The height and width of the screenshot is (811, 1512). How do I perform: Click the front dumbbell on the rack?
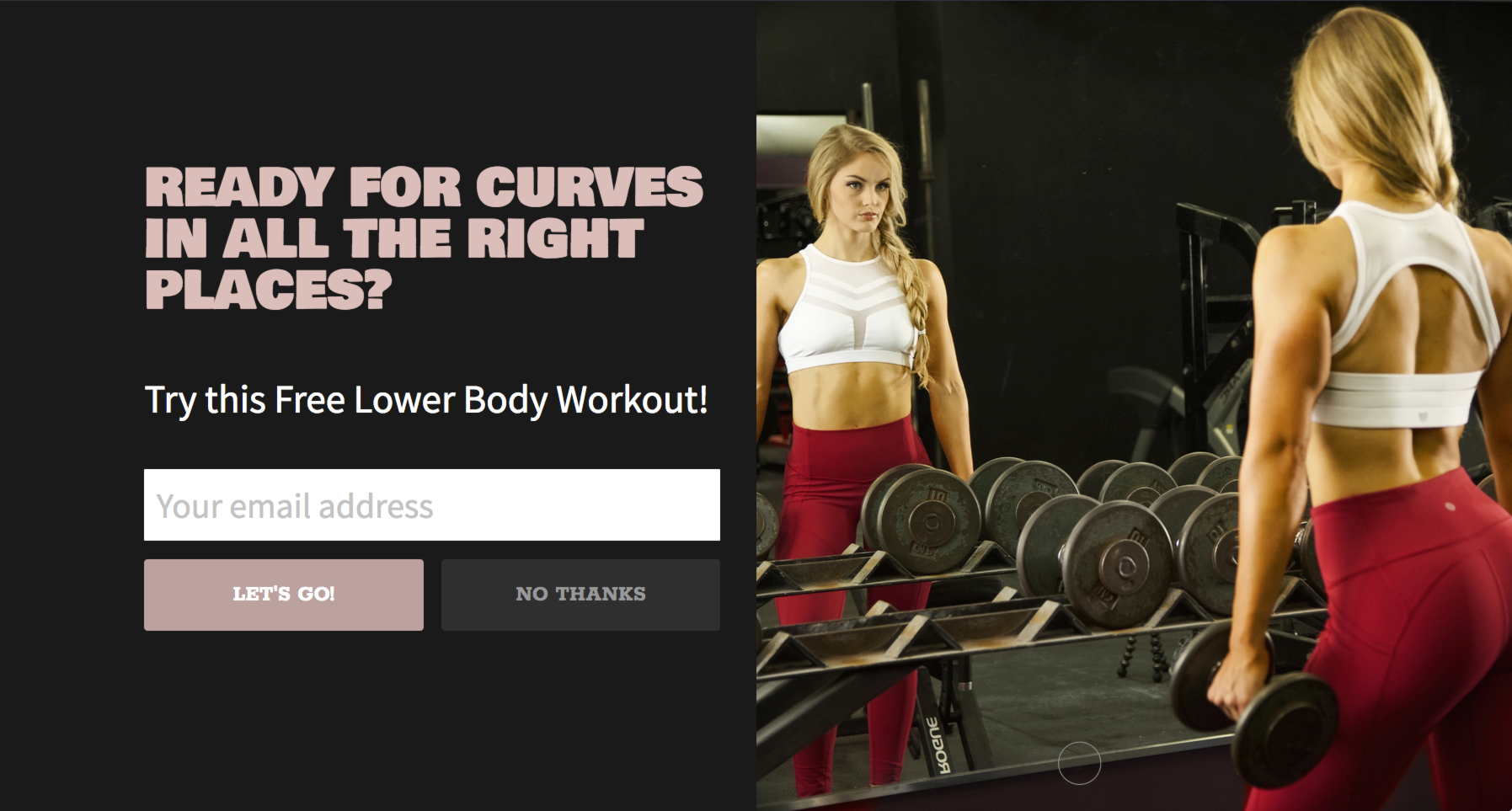pyautogui.click(x=1116, y=564)
